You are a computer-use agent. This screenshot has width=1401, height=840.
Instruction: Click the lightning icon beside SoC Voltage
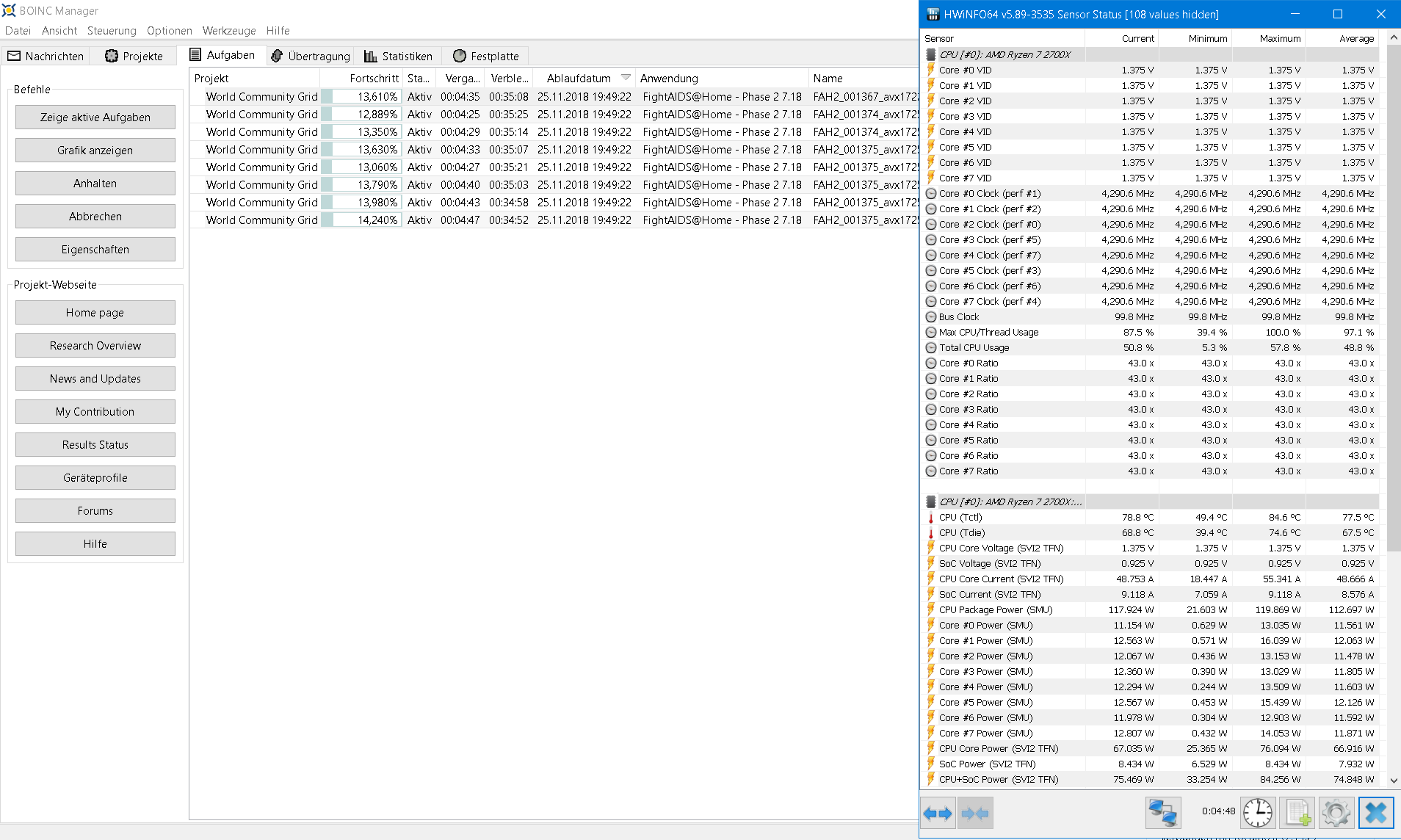(931, 563)
